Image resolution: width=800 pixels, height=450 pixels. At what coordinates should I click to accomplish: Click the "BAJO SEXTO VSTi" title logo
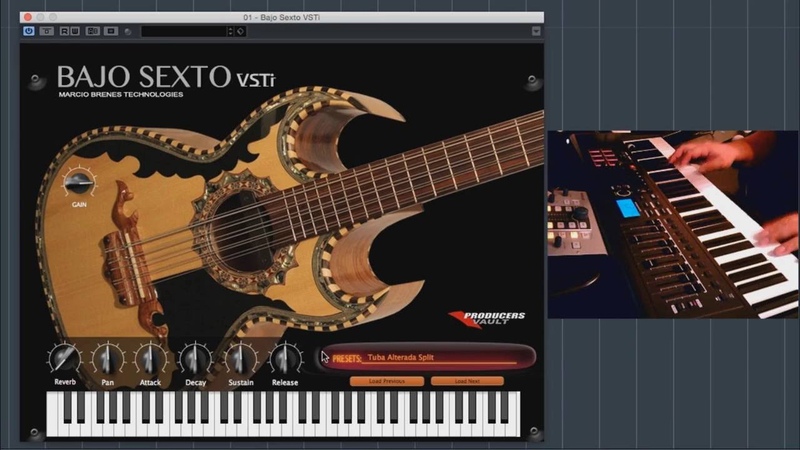tap(166, 77)
